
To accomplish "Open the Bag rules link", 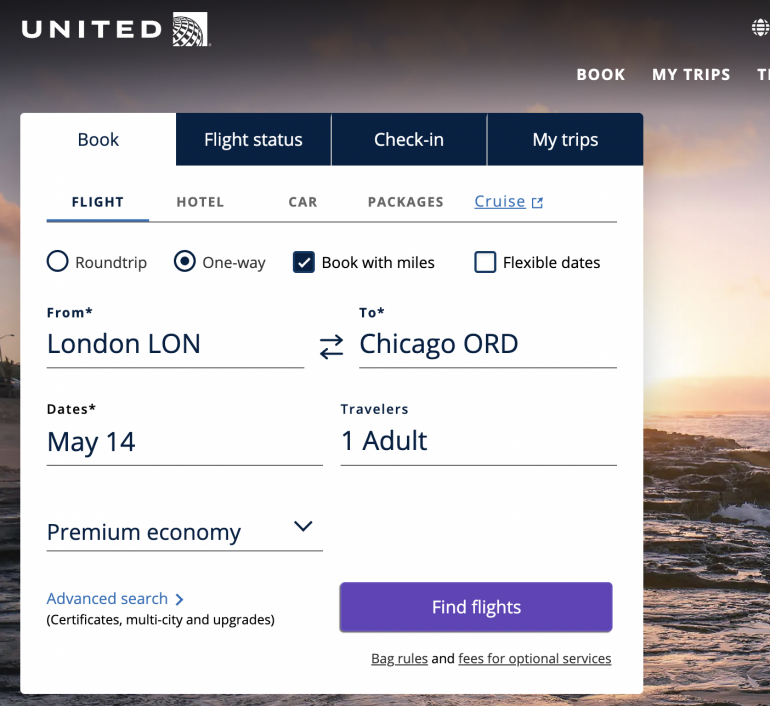I will click(399, 659).
